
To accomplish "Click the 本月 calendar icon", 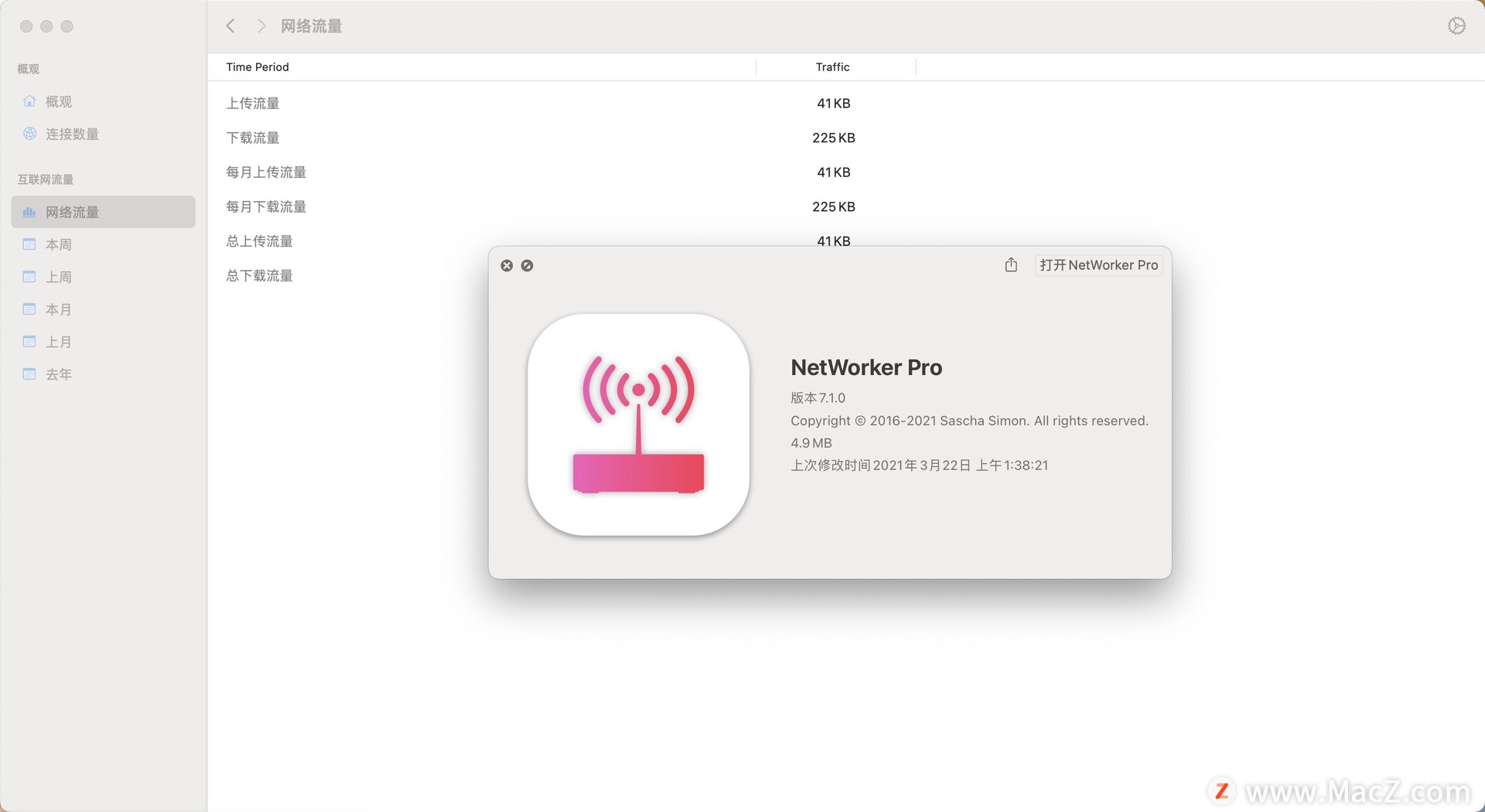I will click(29, 309).
